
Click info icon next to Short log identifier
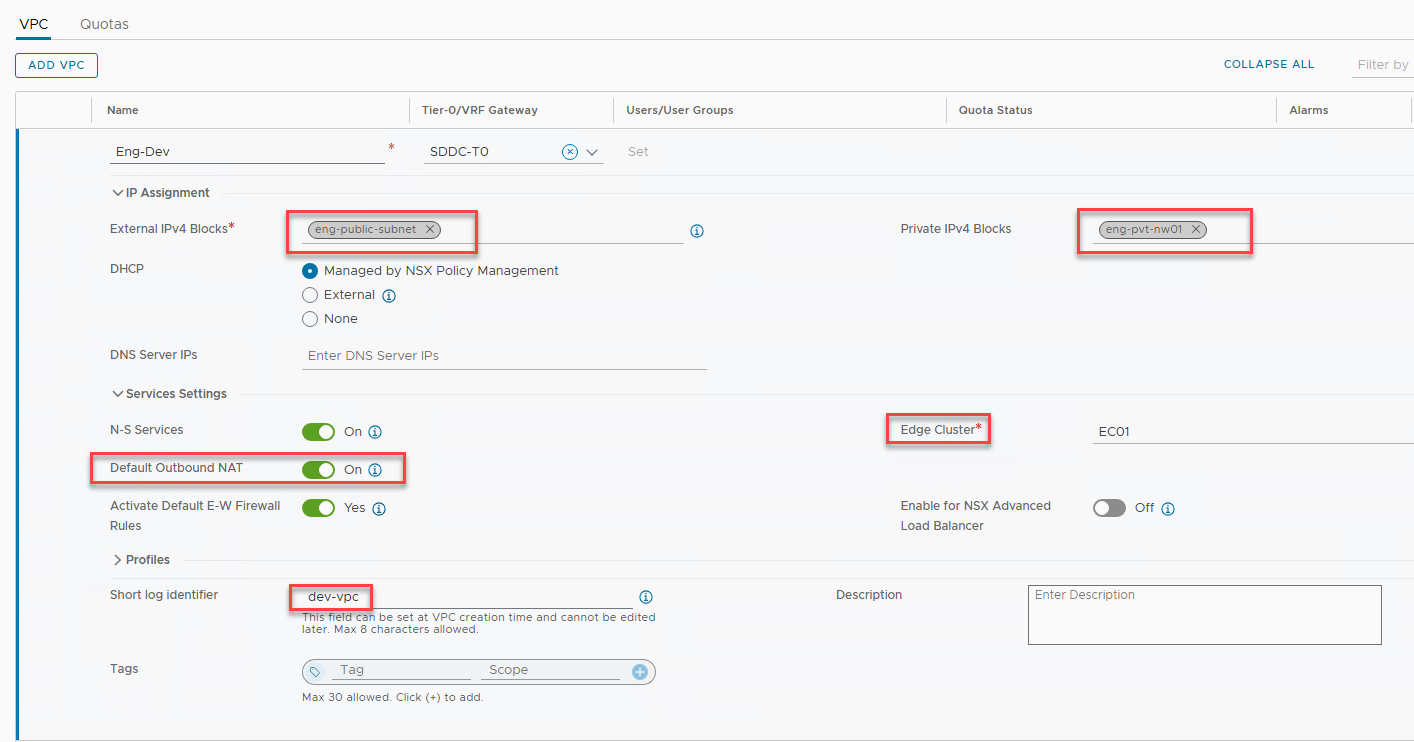pos(646,597)
